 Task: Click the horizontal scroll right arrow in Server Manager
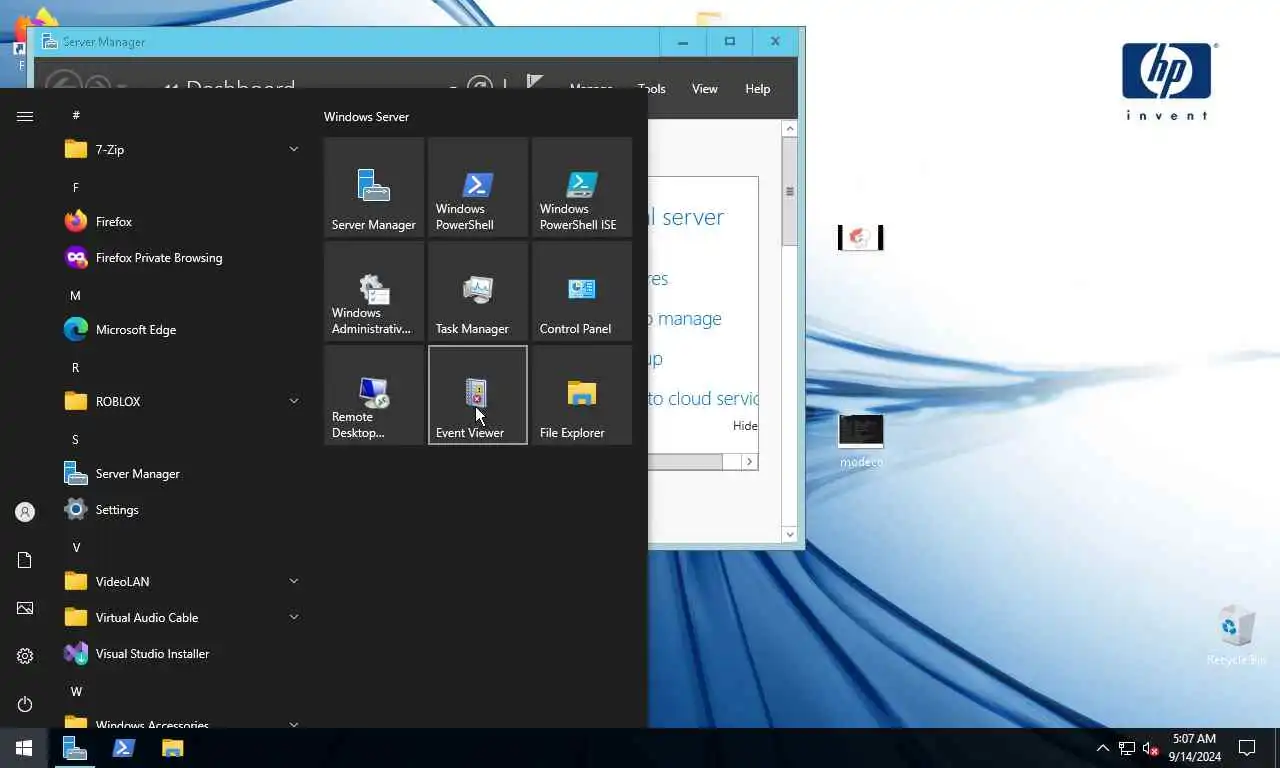pyautogui.click(x=750, y=462)
